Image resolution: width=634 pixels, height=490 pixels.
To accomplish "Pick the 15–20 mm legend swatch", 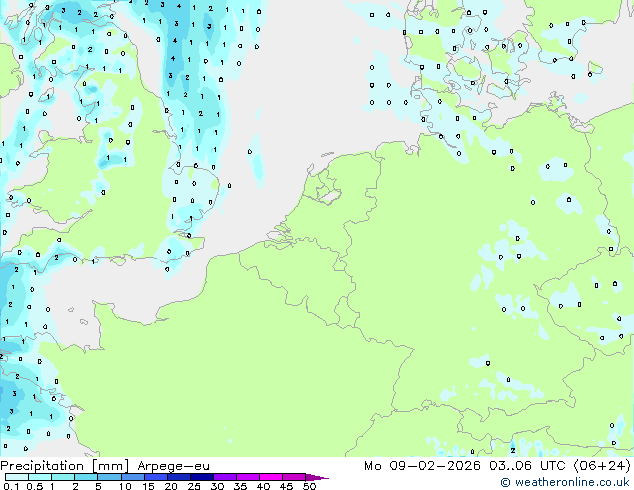I will [x=155, y=477].
